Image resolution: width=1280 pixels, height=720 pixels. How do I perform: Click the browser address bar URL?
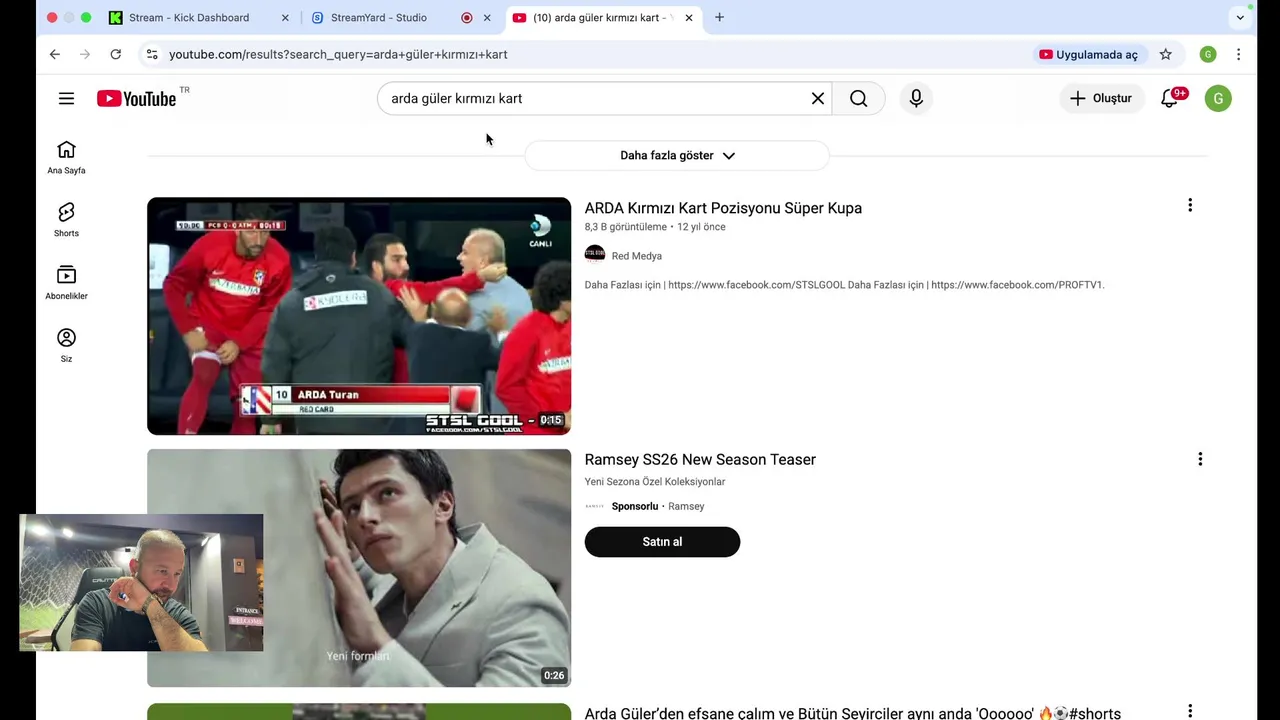tap(338, 54)
